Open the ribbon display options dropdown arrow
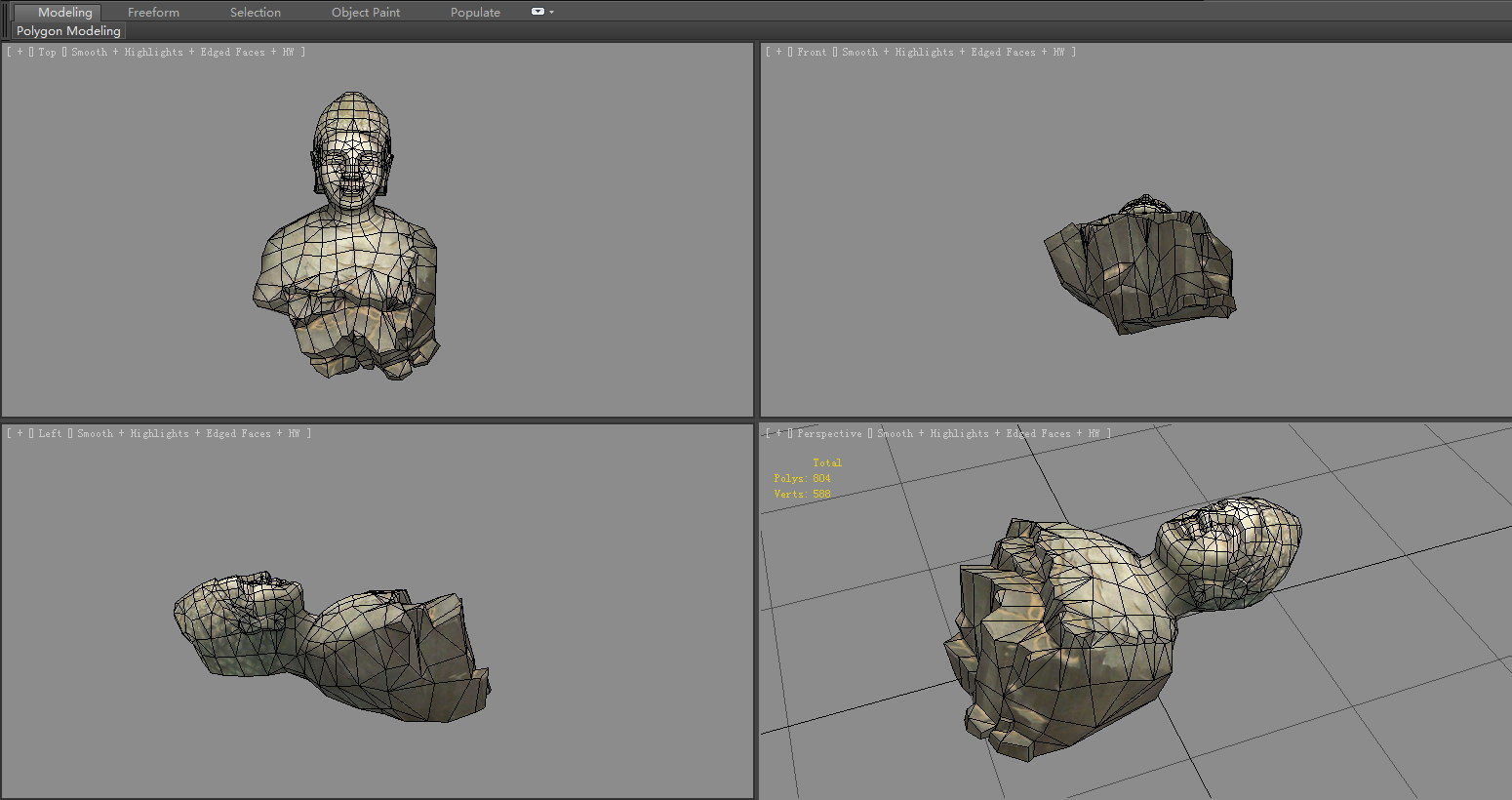The image size is (1512, 800). (552, 12)
